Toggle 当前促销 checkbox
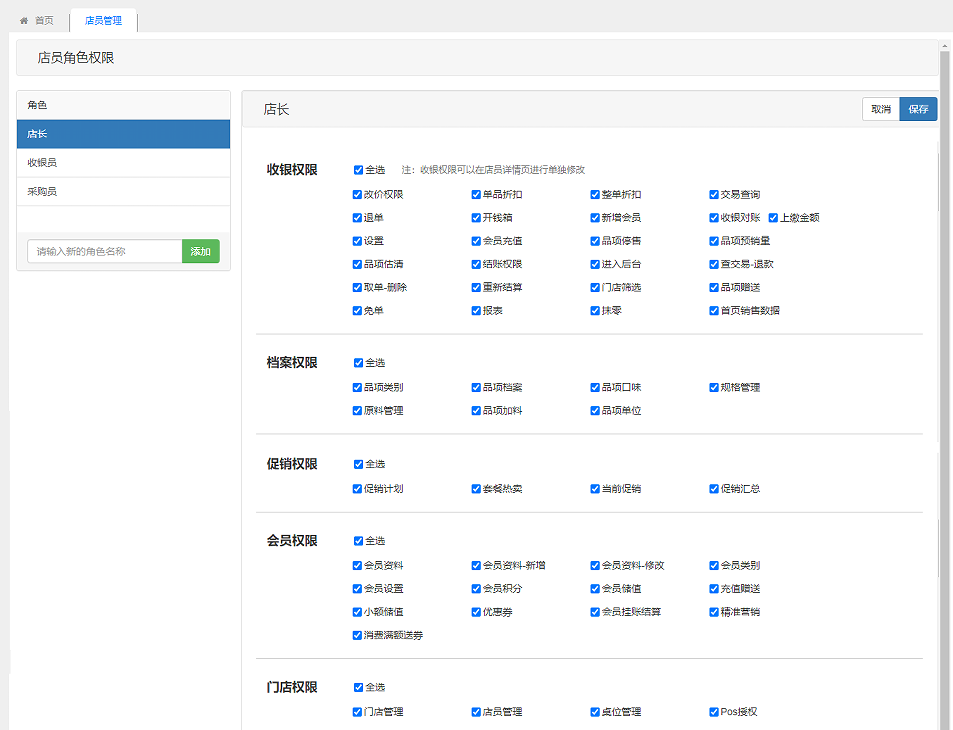The width and height of the screenshot is (953, 730). pyautogui.click(x=595, y=489)
